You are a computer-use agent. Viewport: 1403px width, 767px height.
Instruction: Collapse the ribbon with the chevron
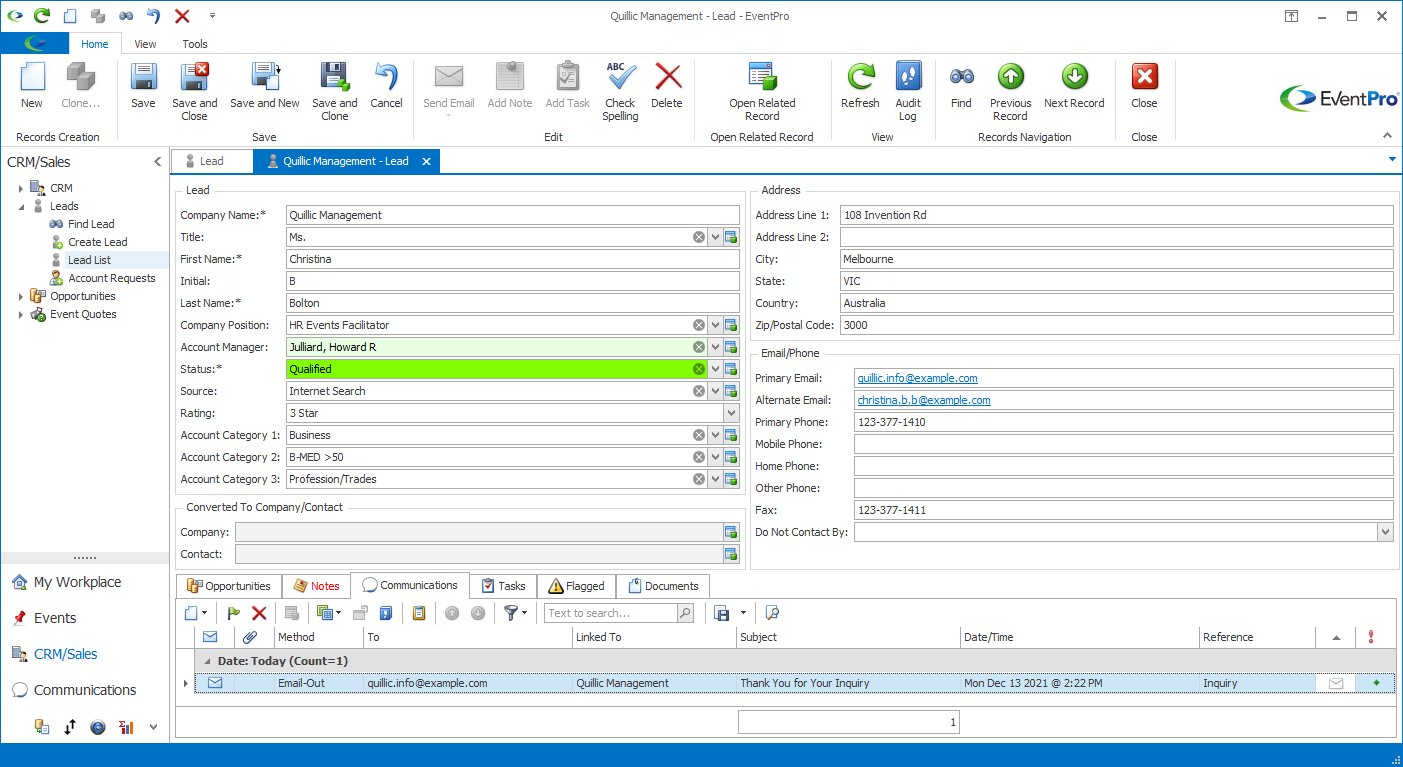pos(1387,135)
